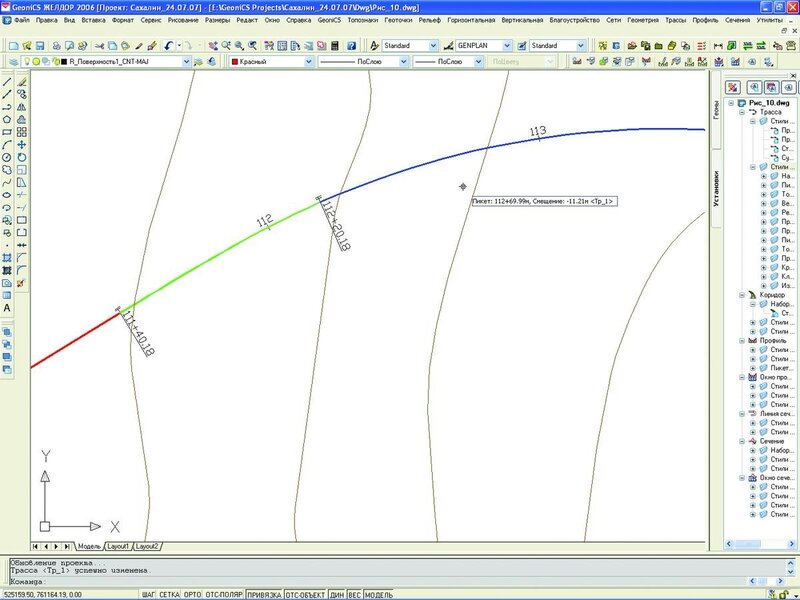Select the Polygon draw tool
The height and width of the screenshot is (600, 800).
click(x=7, y=119)
